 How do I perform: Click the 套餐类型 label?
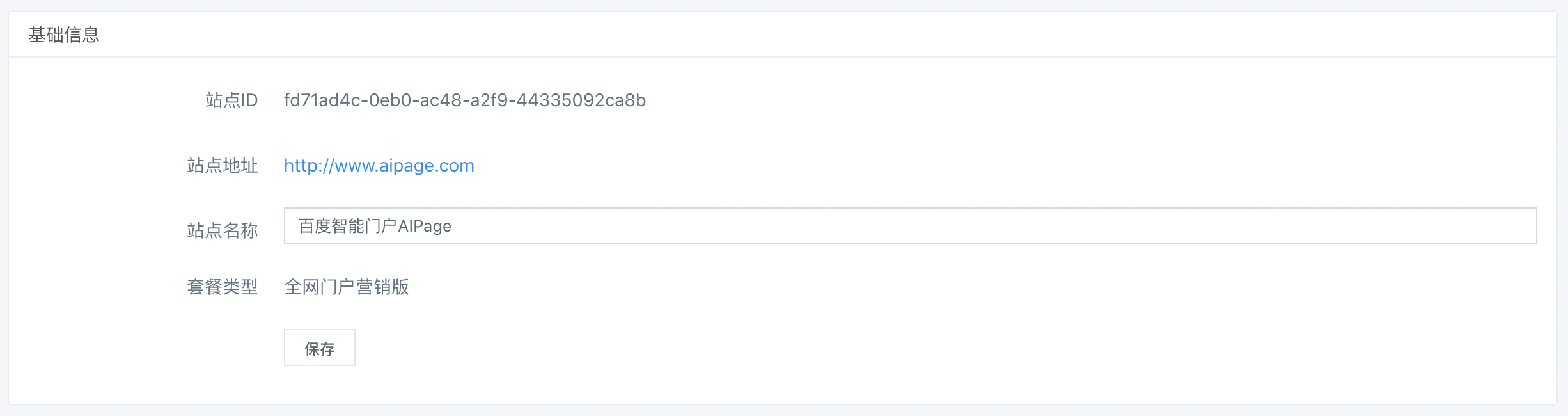coord(223,287)
